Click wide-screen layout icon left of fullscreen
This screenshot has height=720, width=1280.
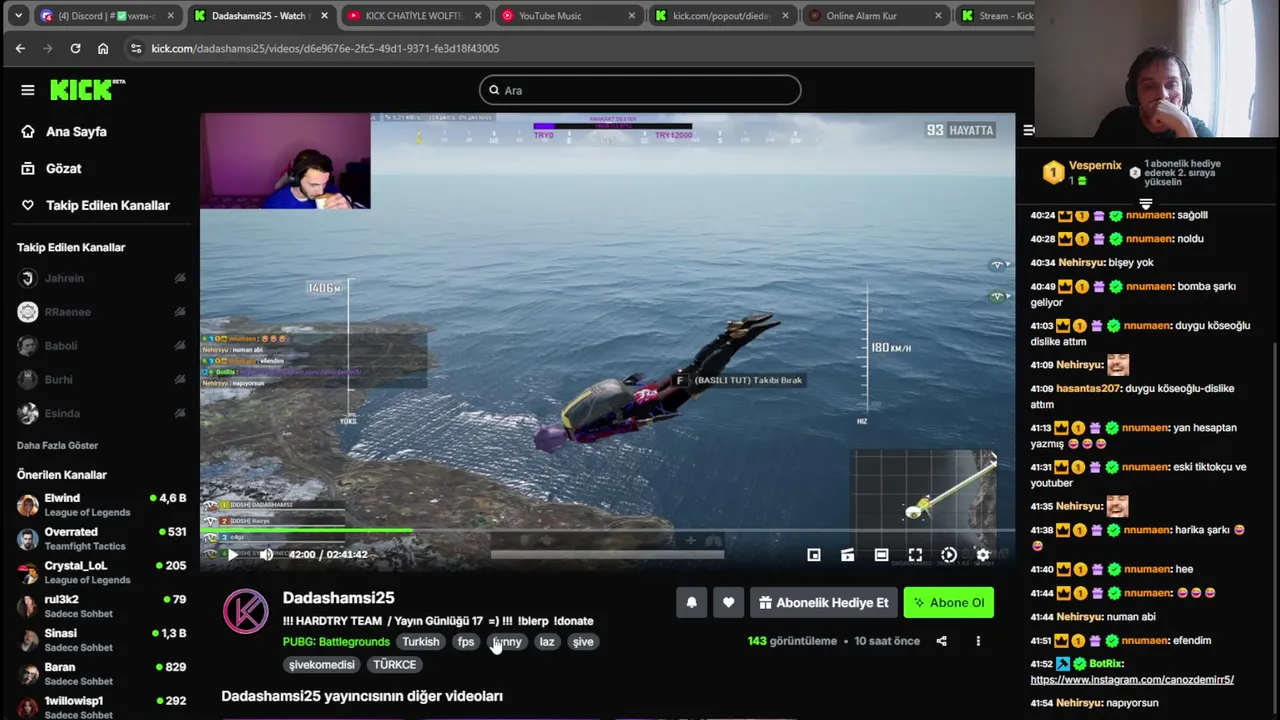click(x=881, y=555)
